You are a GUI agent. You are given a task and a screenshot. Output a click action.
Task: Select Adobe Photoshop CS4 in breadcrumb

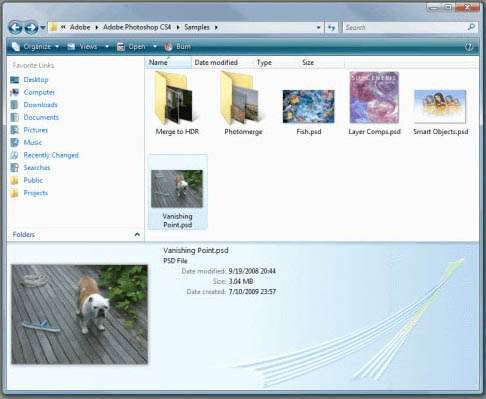(137, 27)
